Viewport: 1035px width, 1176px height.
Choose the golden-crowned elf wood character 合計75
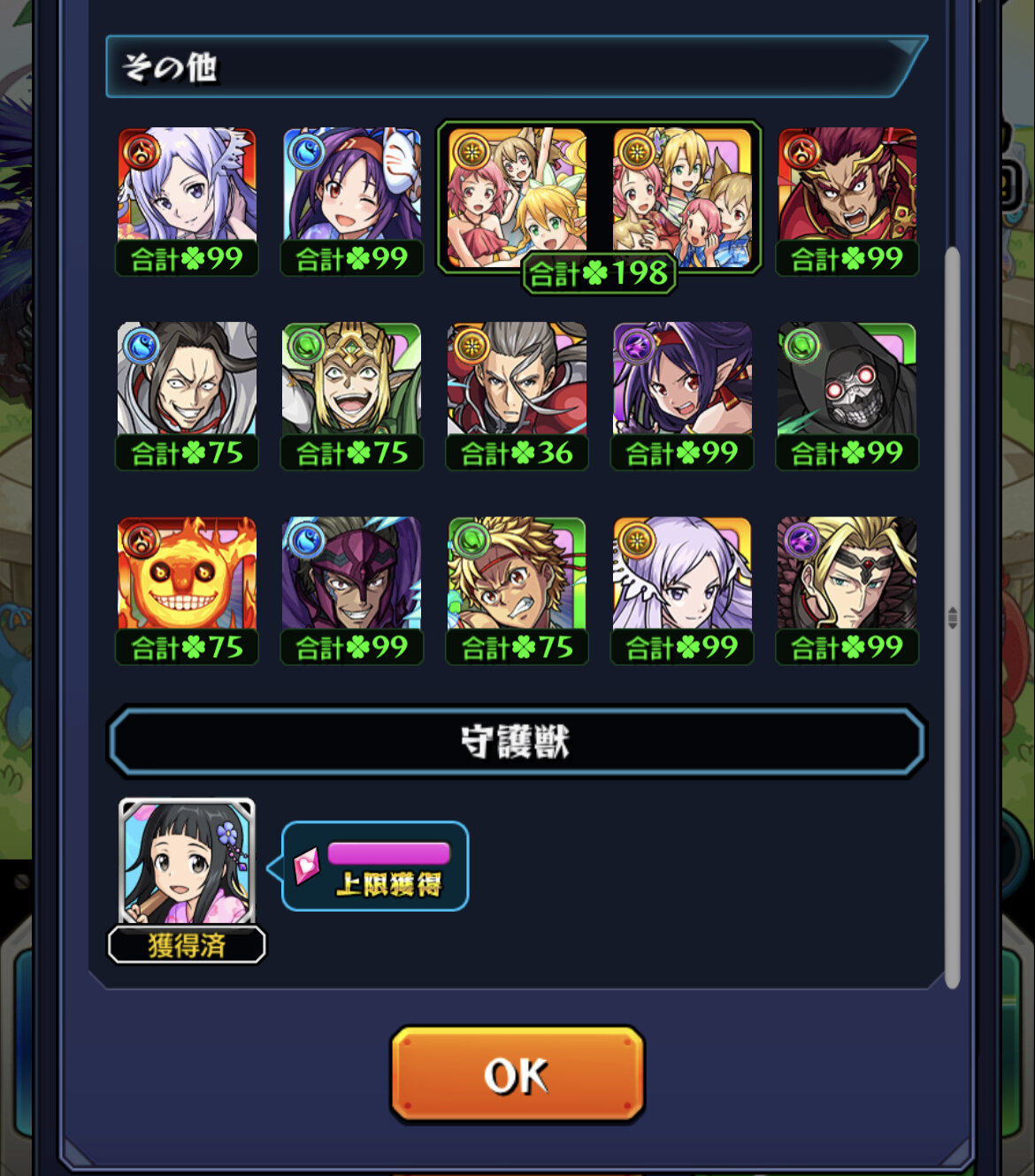tap(351, 396)
